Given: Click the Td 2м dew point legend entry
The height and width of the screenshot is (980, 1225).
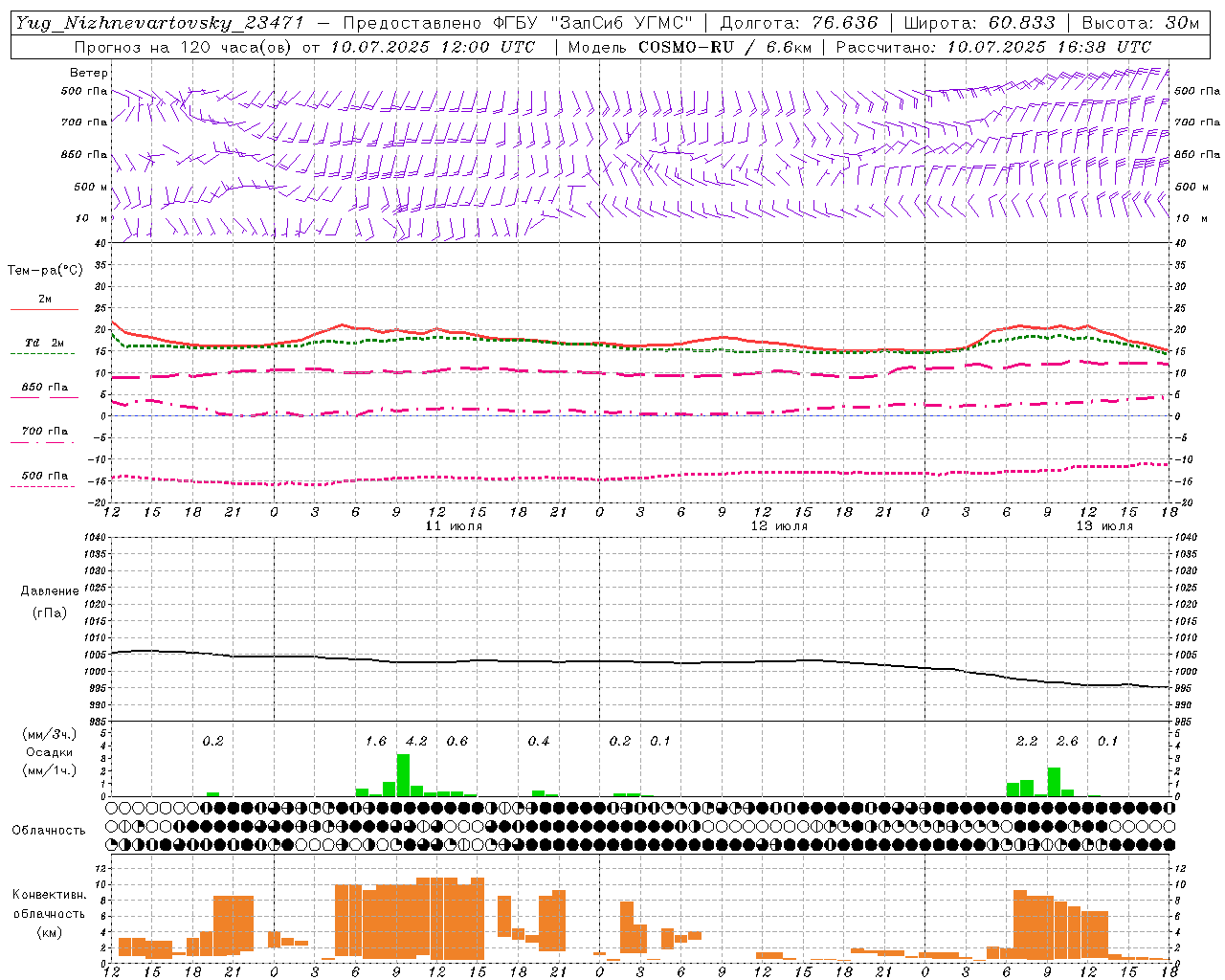Looking at the screenshot, I should pyautogui.click(x=45, y=343).
